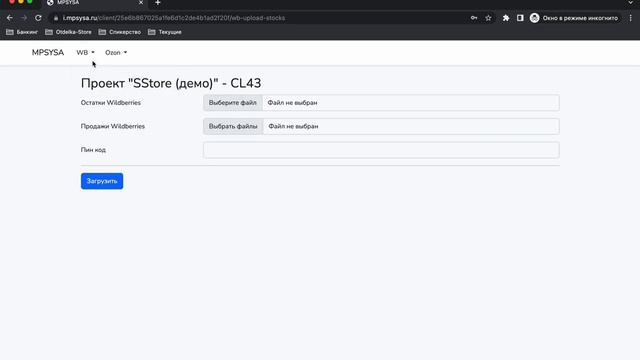Click the blue Загрузить button
This screenshot has width=640, height=360.
click(x=102, y=181)
